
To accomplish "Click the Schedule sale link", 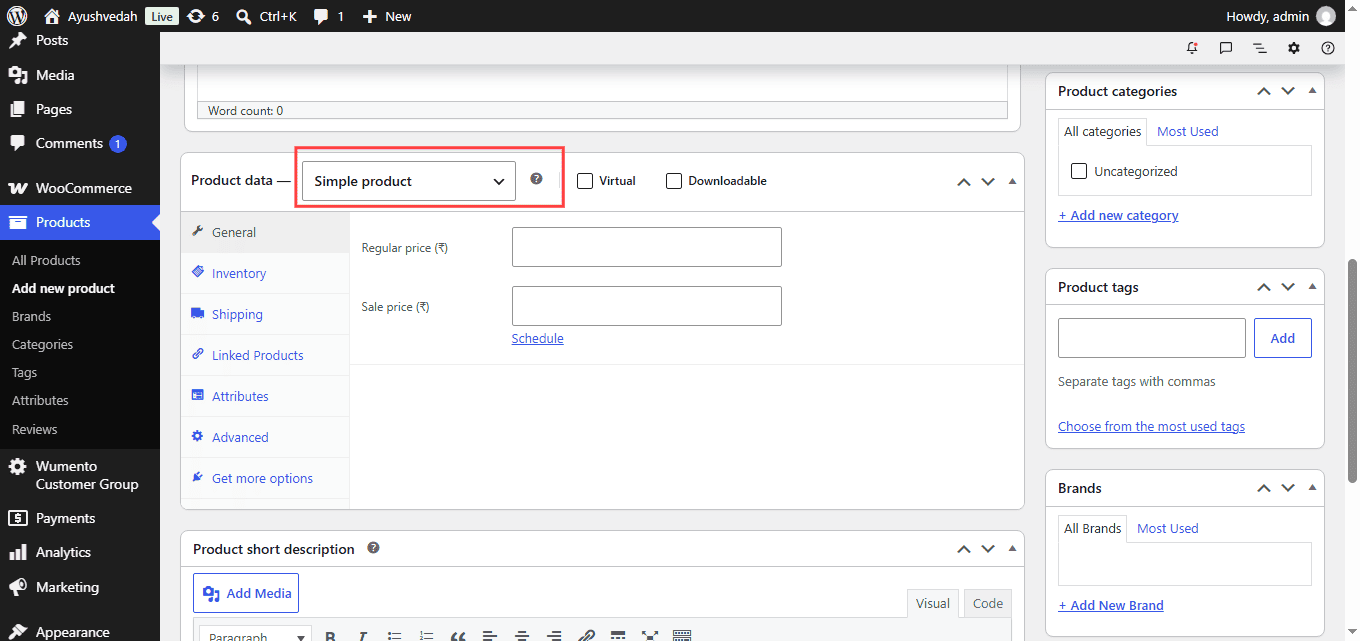I will (537, 338).
